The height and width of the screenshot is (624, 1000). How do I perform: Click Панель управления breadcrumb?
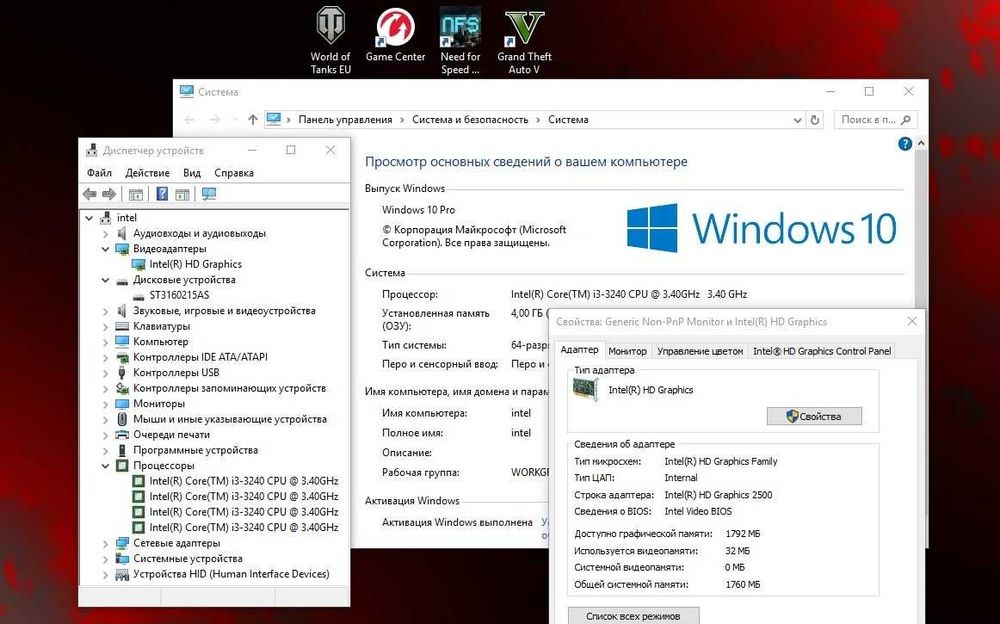(345, 119)
